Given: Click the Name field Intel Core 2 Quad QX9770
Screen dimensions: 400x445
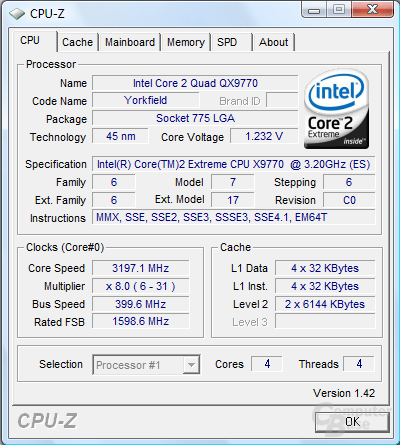Looking at the screenshot, I should coord(195,83).
